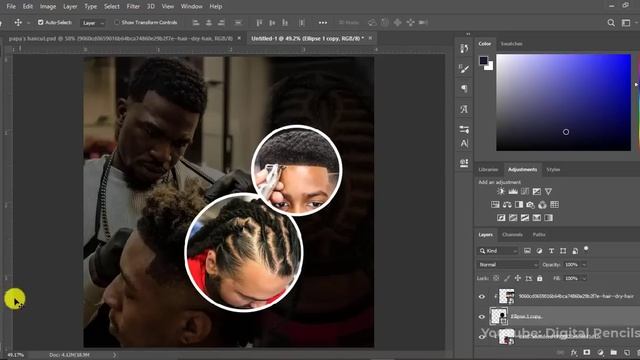Image resolution: width=640 pixels, height=360 pixels.
Task: Add a Photo Filter adjustment layer
Action: (x=531, y=204)
